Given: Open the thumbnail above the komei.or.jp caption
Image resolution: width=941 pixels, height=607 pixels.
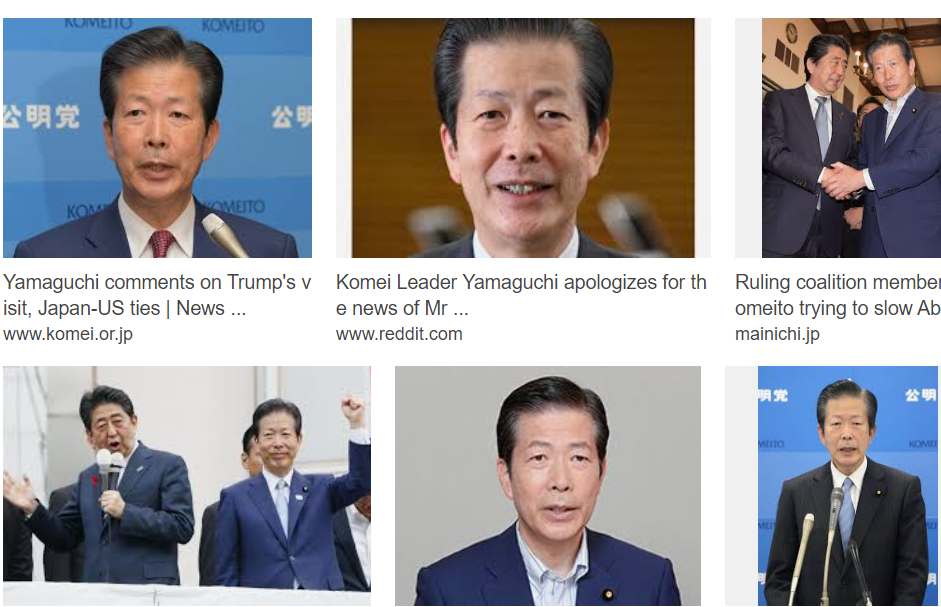Looking at the screenshot, I should click(x=157, y=137).
